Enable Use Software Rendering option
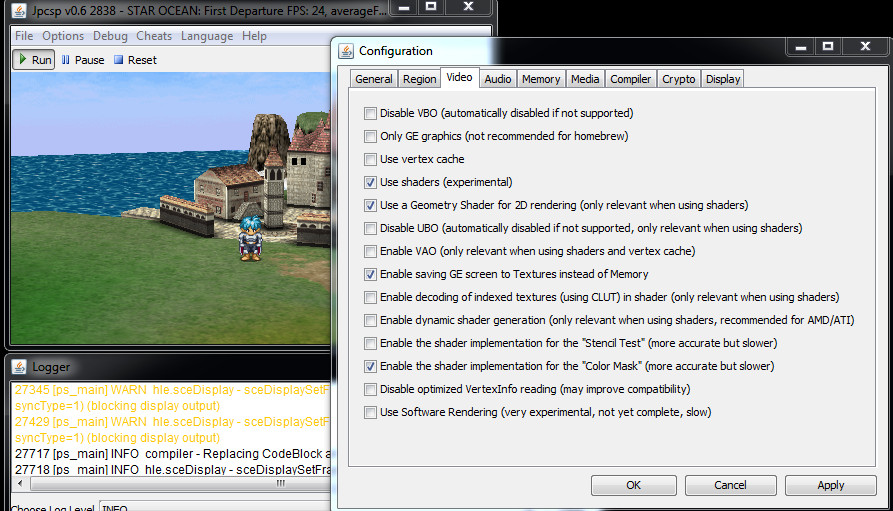Image resolution: width=893 pixels, height=511 pixels. click(x=371, y=412)
